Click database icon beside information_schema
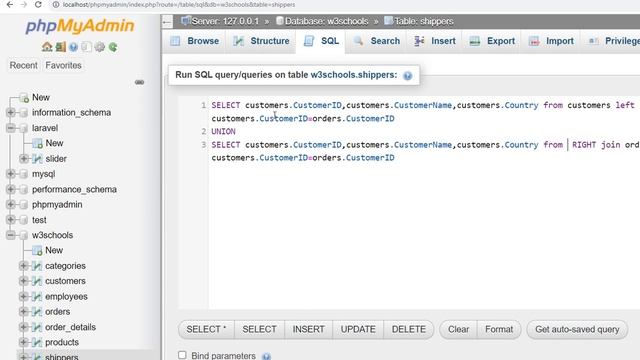The height and width of the screenshot is (360, 640). tap(24, 113)
